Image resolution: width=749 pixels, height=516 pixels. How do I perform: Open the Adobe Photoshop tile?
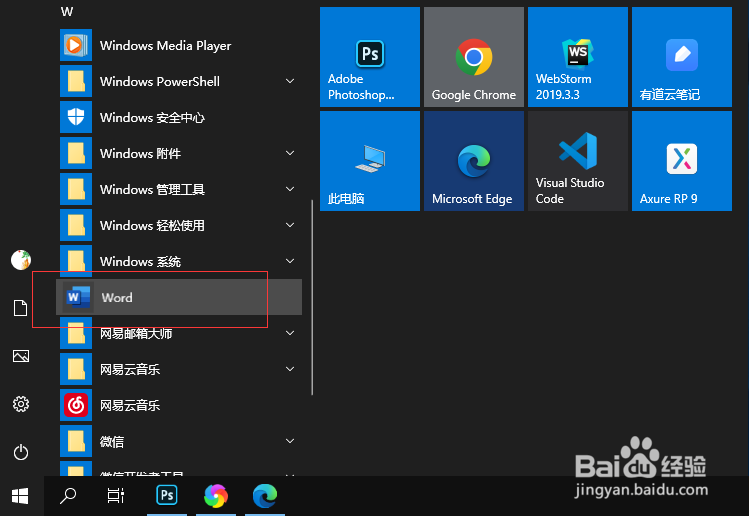(x=370, y=57)
